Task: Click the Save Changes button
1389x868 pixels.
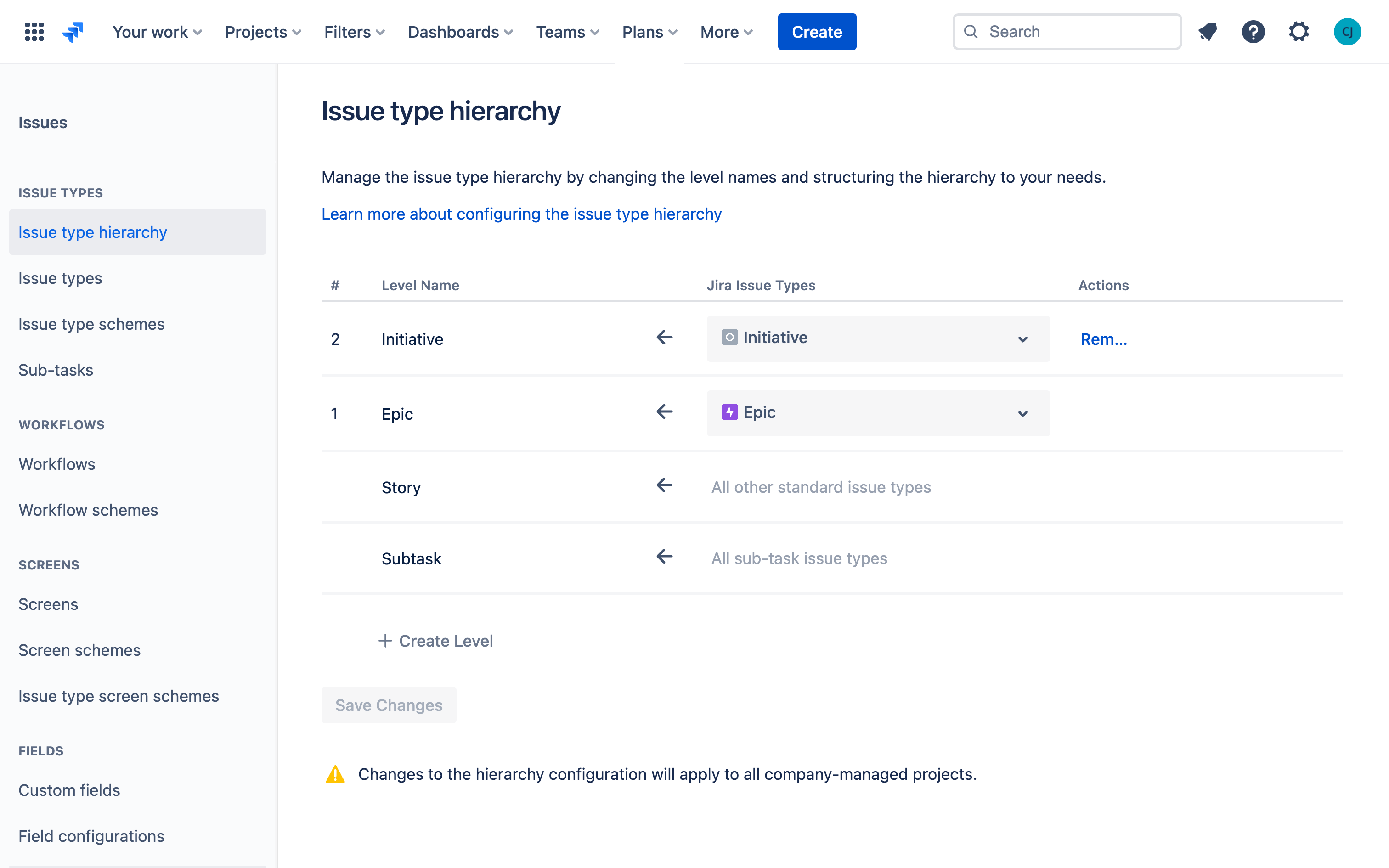Action: point(389,705)
